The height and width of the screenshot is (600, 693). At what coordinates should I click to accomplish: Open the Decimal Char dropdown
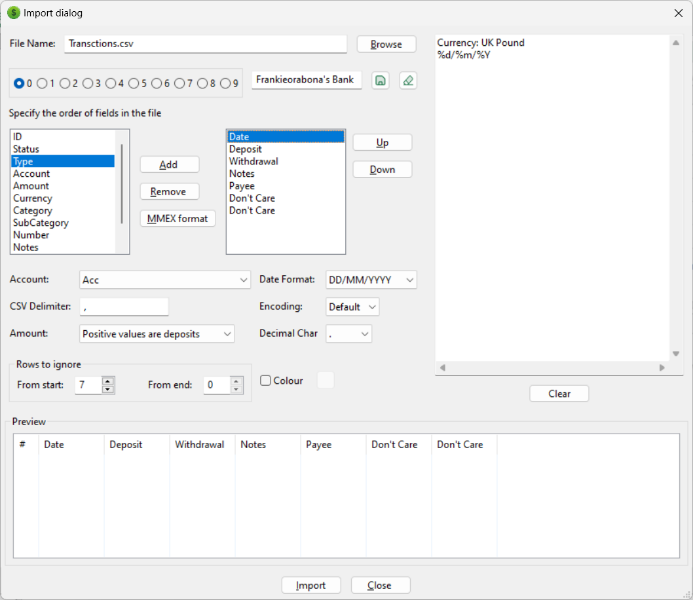tap(349, 334)
